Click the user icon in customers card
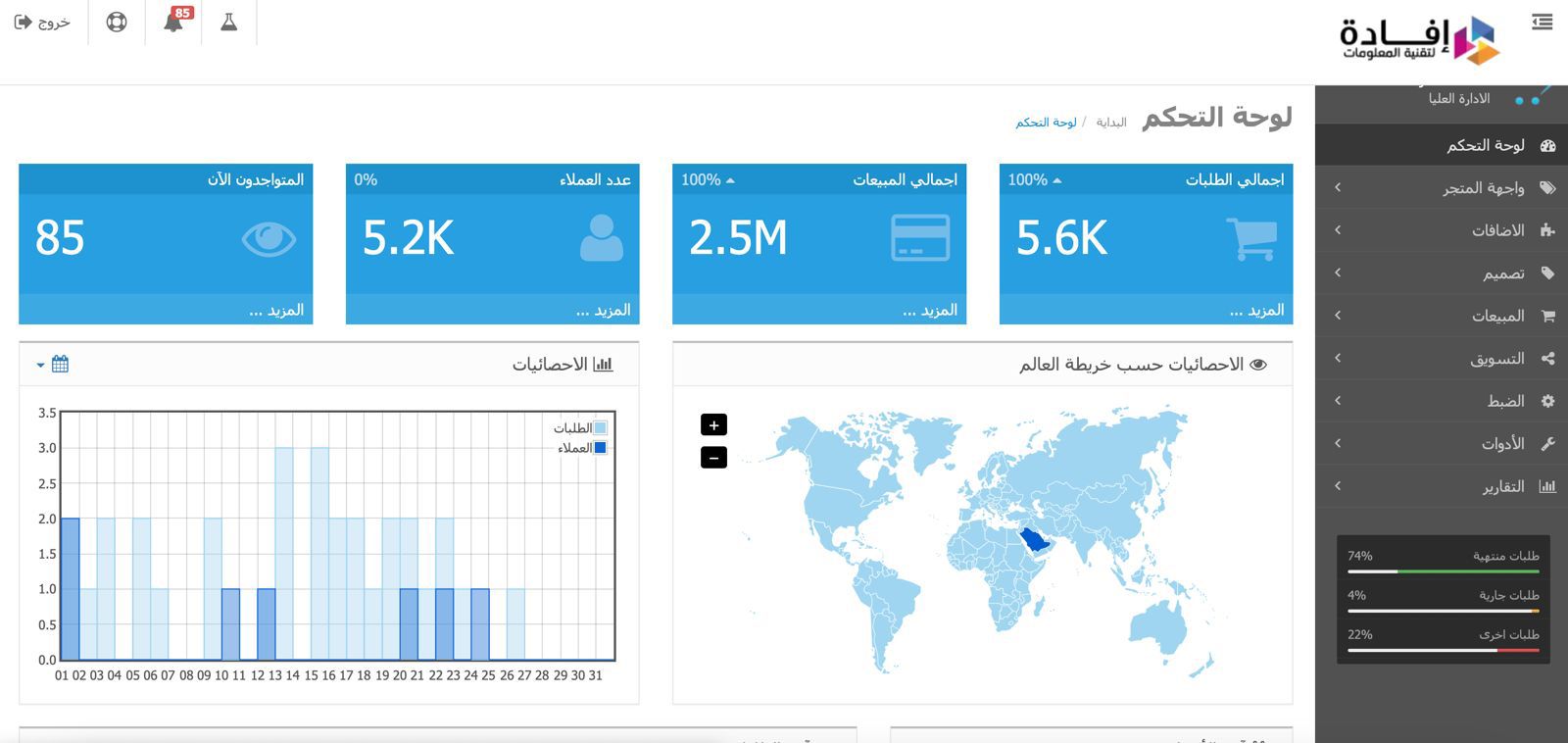Screen dimensions: 1568x743 [x=601, y=238]
